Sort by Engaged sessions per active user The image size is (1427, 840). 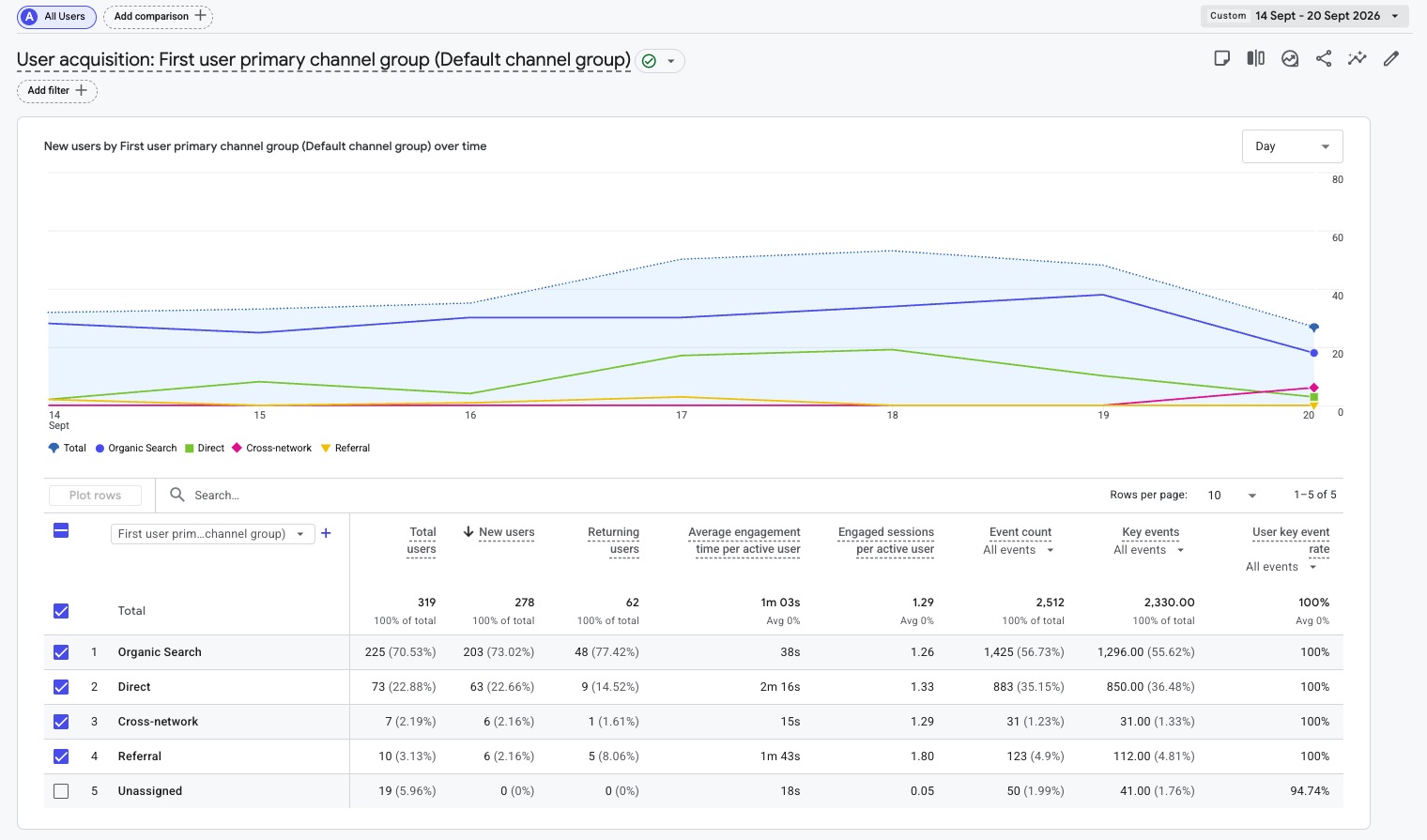pos(886,541)
